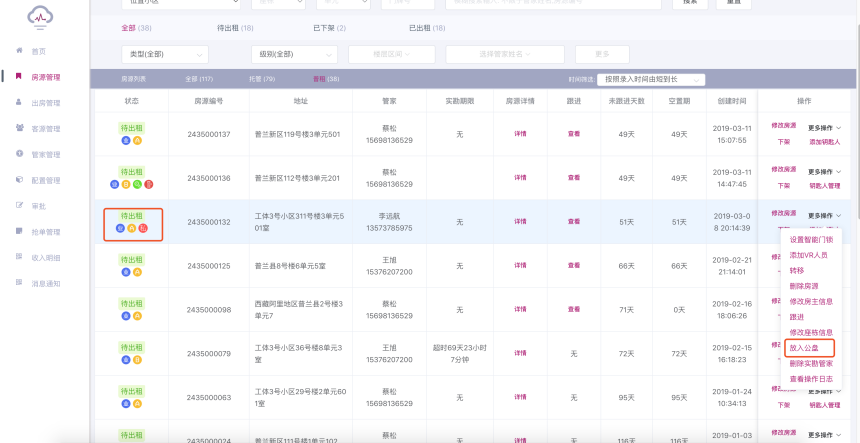This screenshot has height=443, width=860.
Task: Choose 查看操作日志 from the menu
Action: tap(811, 379)
